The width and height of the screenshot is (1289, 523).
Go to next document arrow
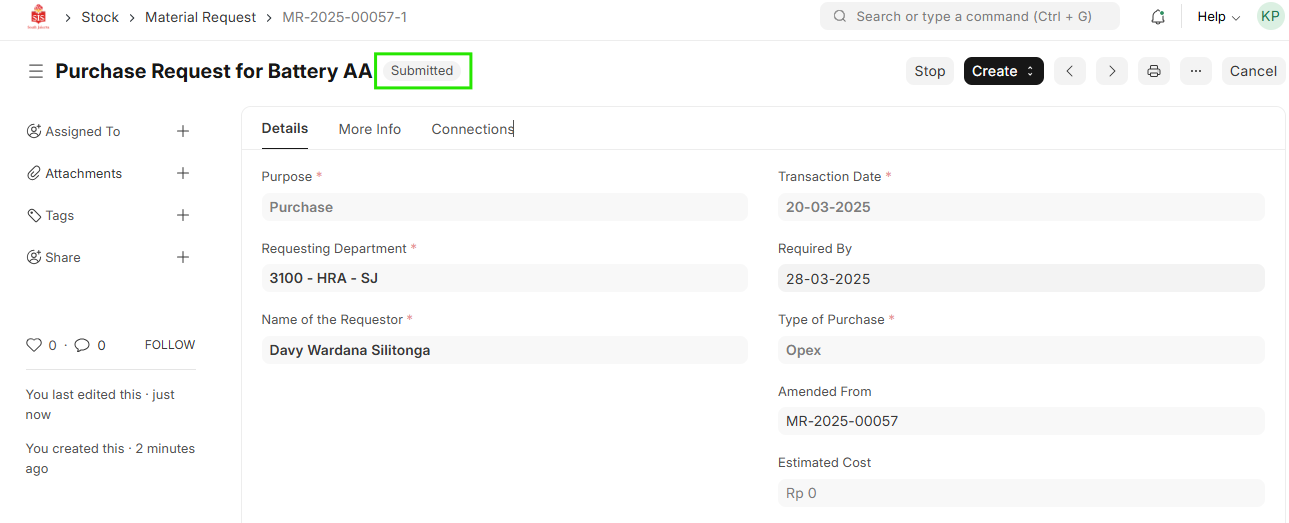click(x=1111, y=71)
